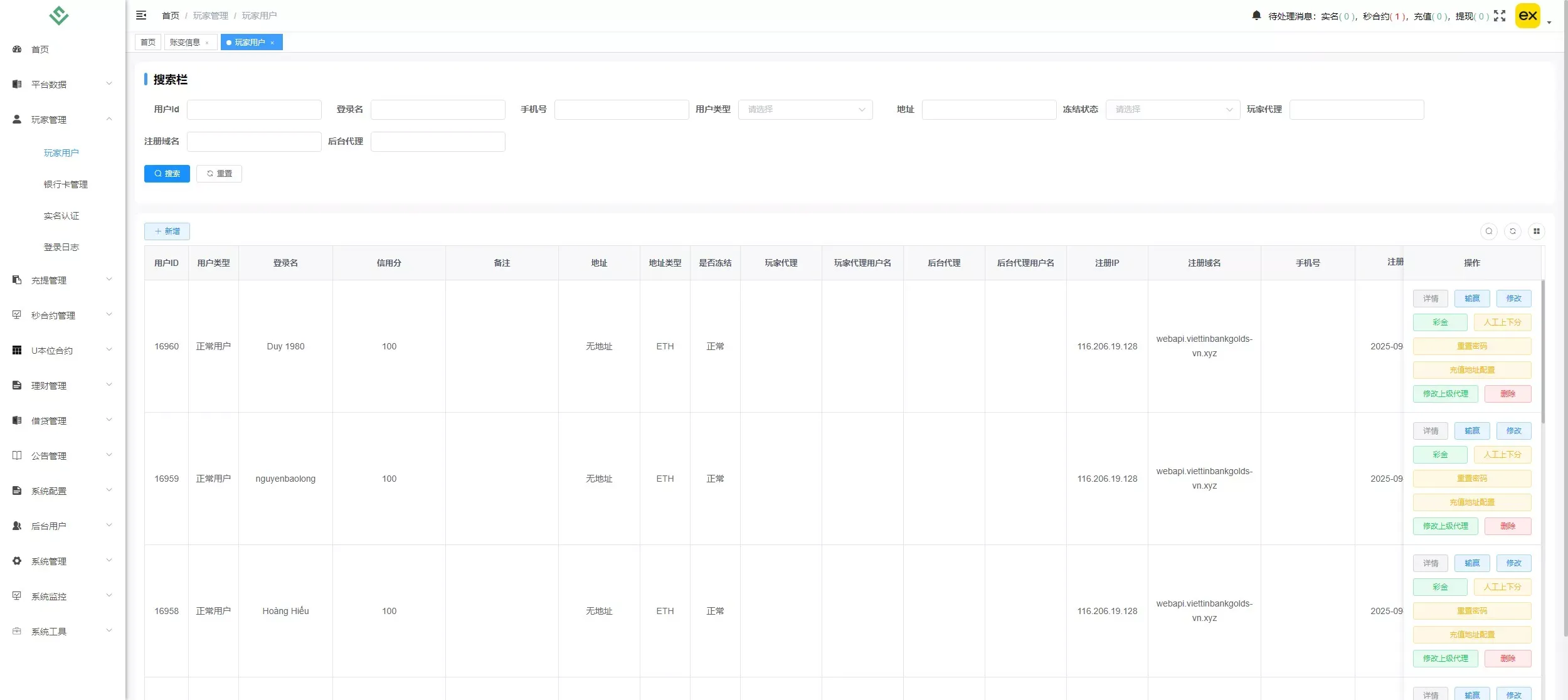Close the 账变信息 tab

click(x=207, y=43)
